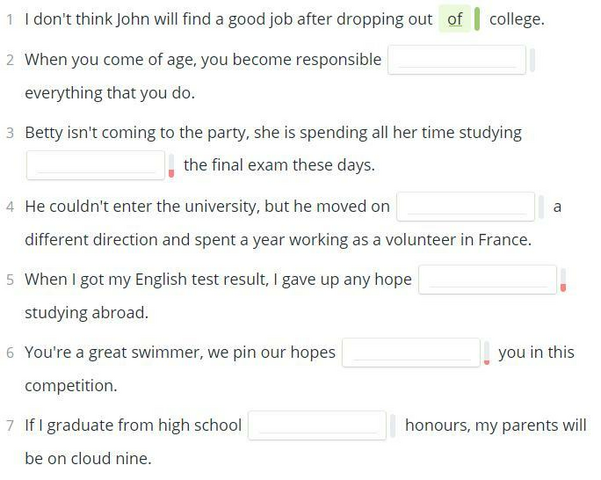The image size is (601, 480).
Task: Click the blank after "you become responsible"
Action: click(x=456, y=60)
